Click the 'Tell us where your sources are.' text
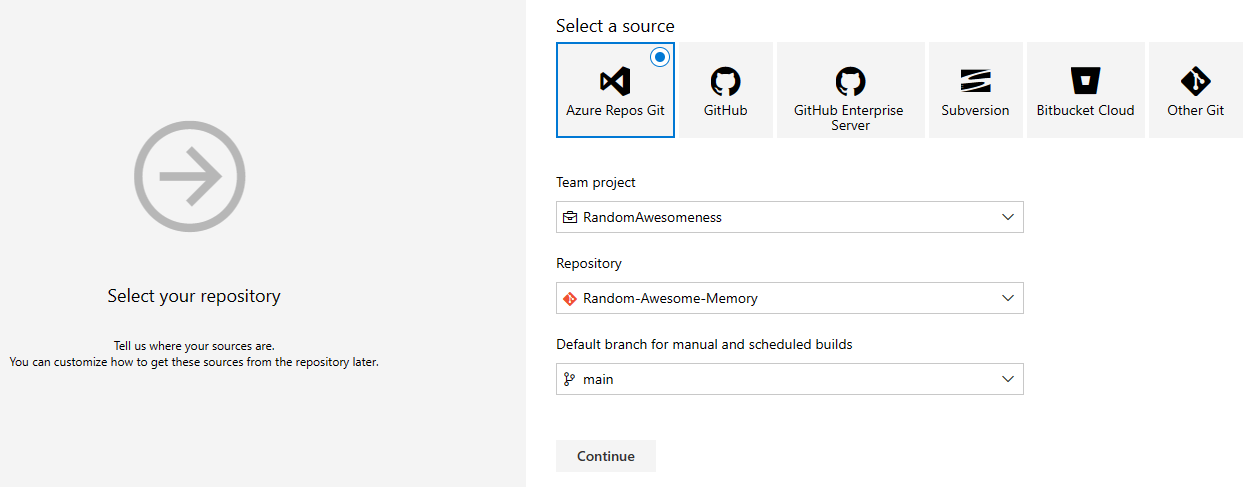The width and height of the screenshot is (1247, 487). (194, 346)
